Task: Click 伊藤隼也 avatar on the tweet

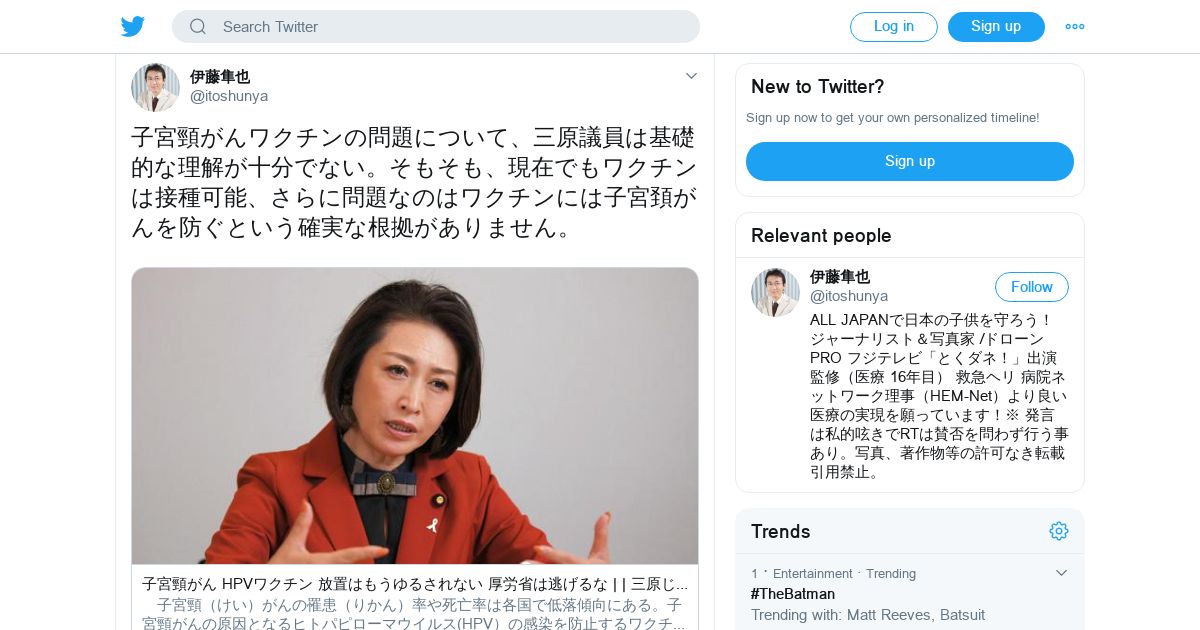Action: tap(155, 87)
